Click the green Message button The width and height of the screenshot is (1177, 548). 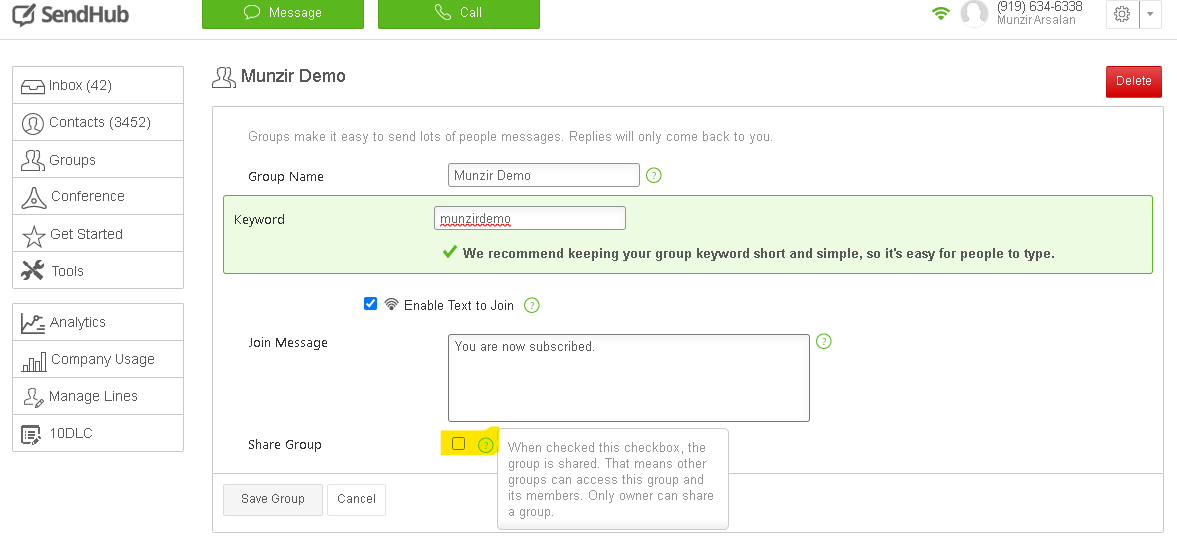(x=283, y=13)
